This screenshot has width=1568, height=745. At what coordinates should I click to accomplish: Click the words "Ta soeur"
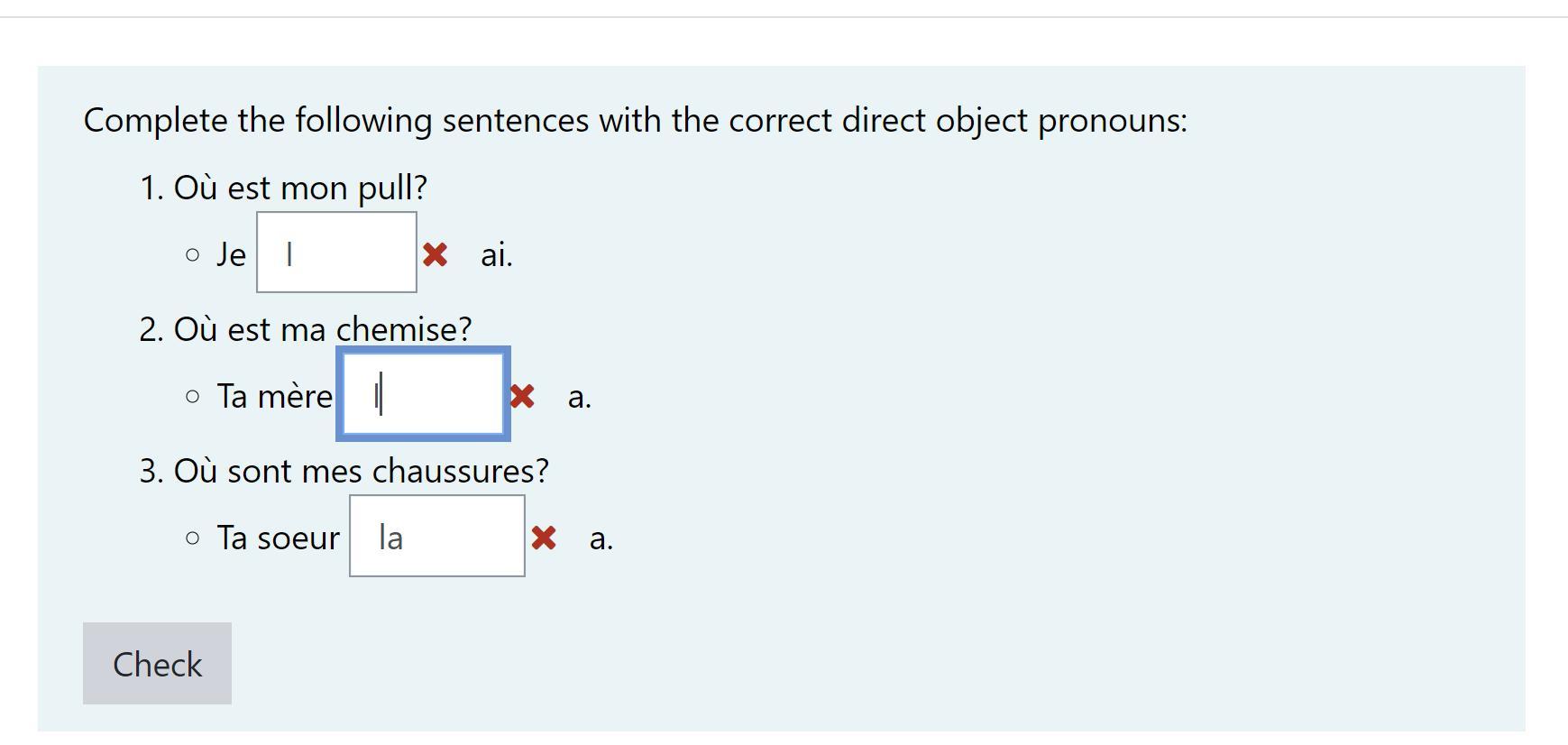point(278,538)
